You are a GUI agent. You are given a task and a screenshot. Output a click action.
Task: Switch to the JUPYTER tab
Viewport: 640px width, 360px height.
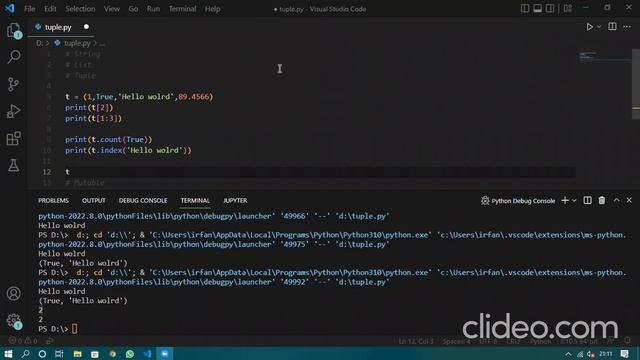pyautogui.click(x=235, y=200)
